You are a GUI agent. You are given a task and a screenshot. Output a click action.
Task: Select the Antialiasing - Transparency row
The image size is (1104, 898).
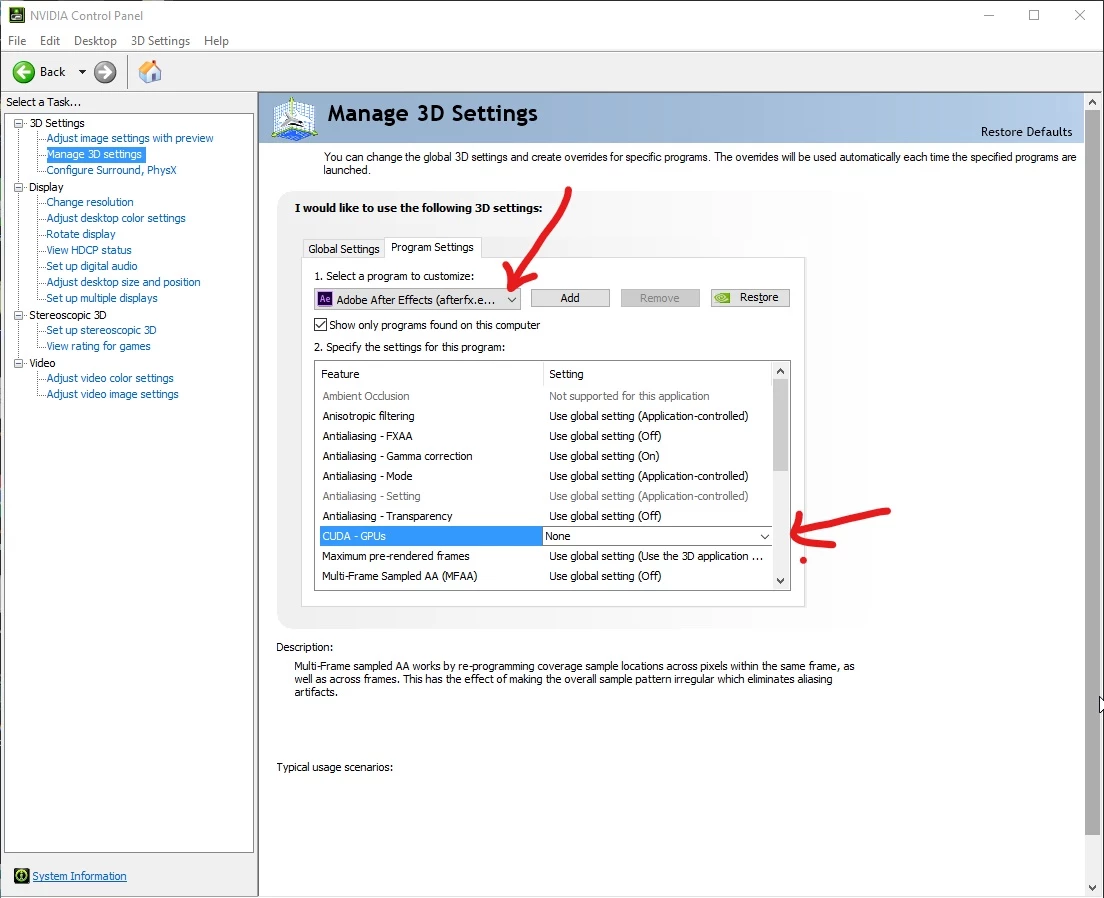546,516
